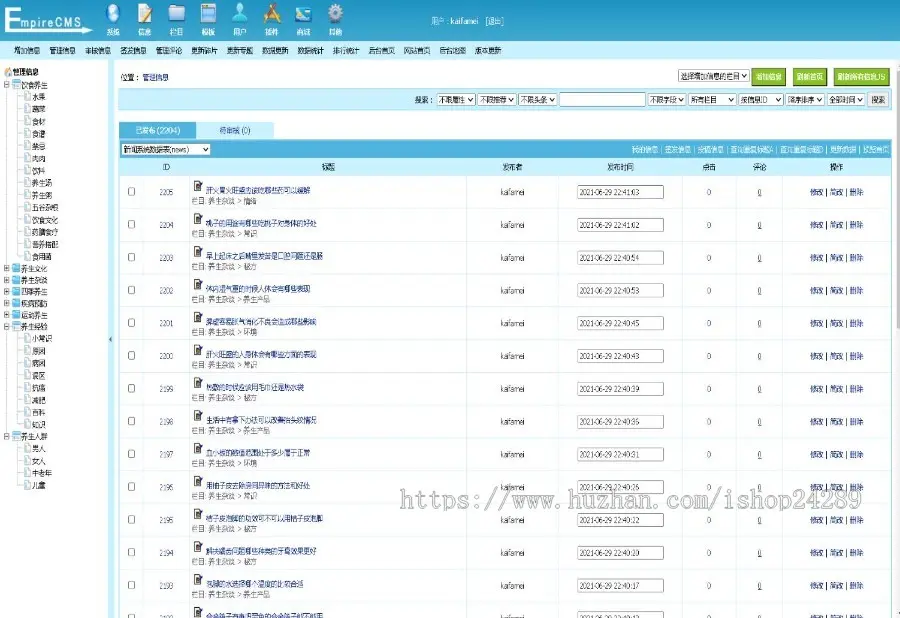The width and height of the screenshot is (900, 618).
Task: Tick the checkbox for row 2201
Action: tap(131, 322)
